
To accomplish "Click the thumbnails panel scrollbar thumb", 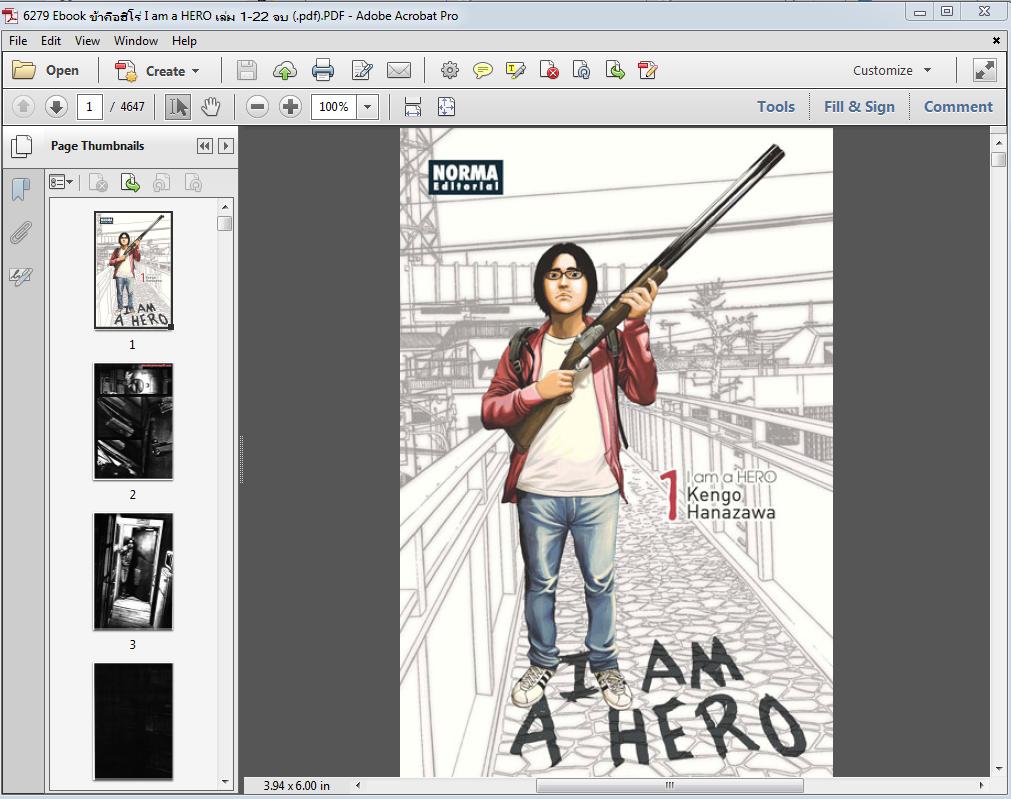I will coord(224,224).
